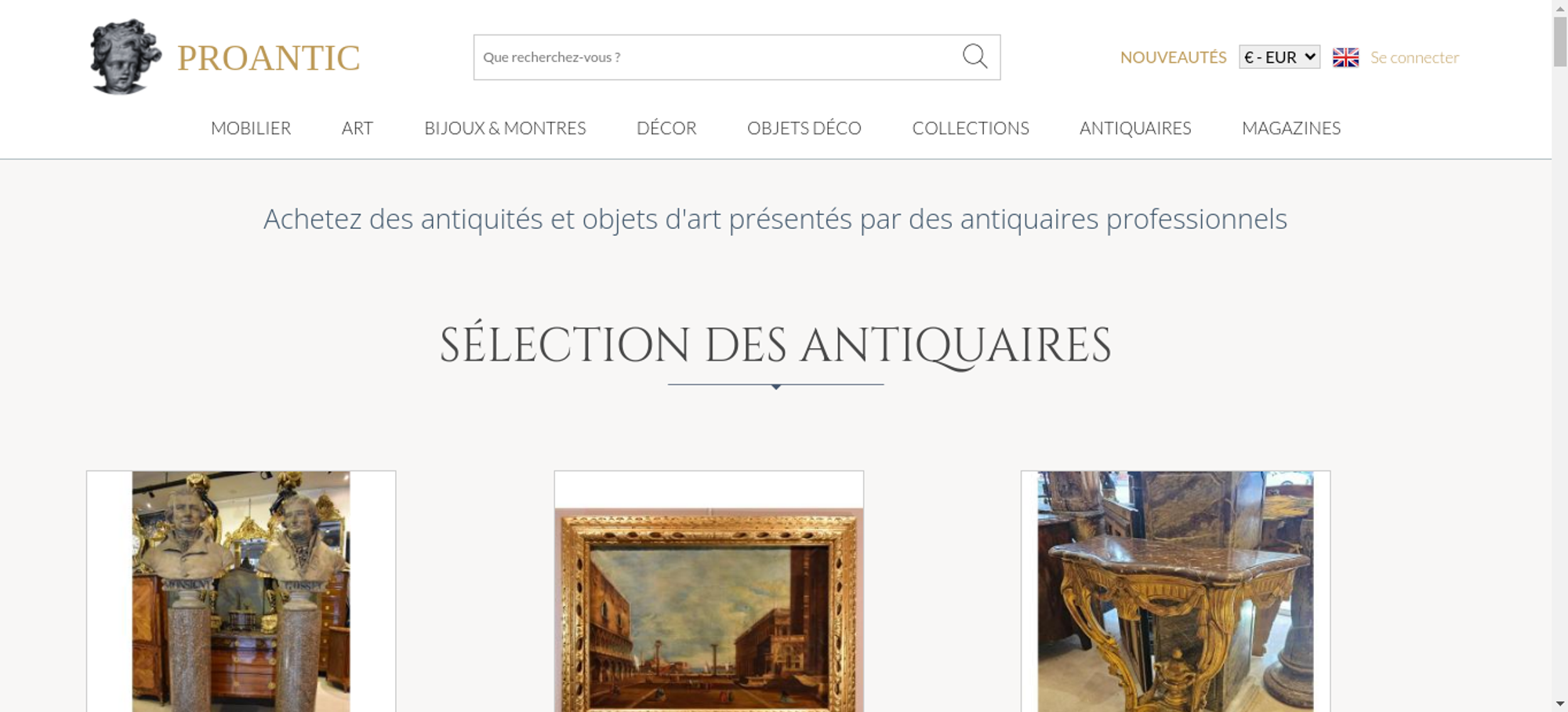The width and height of the screenshot is (1568, 712).
Task: Click the NOUVEAUTÉS link
Action: click(1173, 57)
